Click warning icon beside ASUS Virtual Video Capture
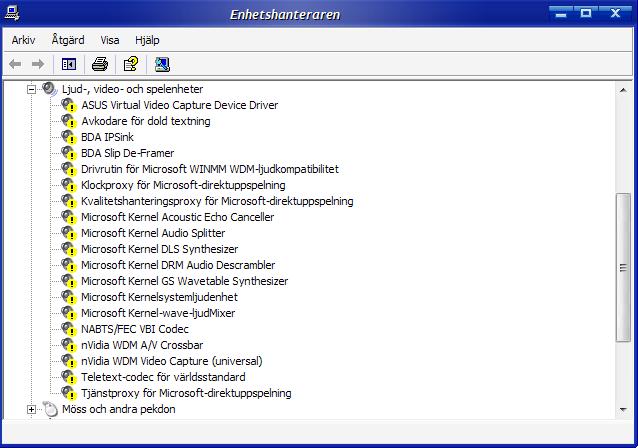This screenshot has height=448, width=638. [69, 105]
